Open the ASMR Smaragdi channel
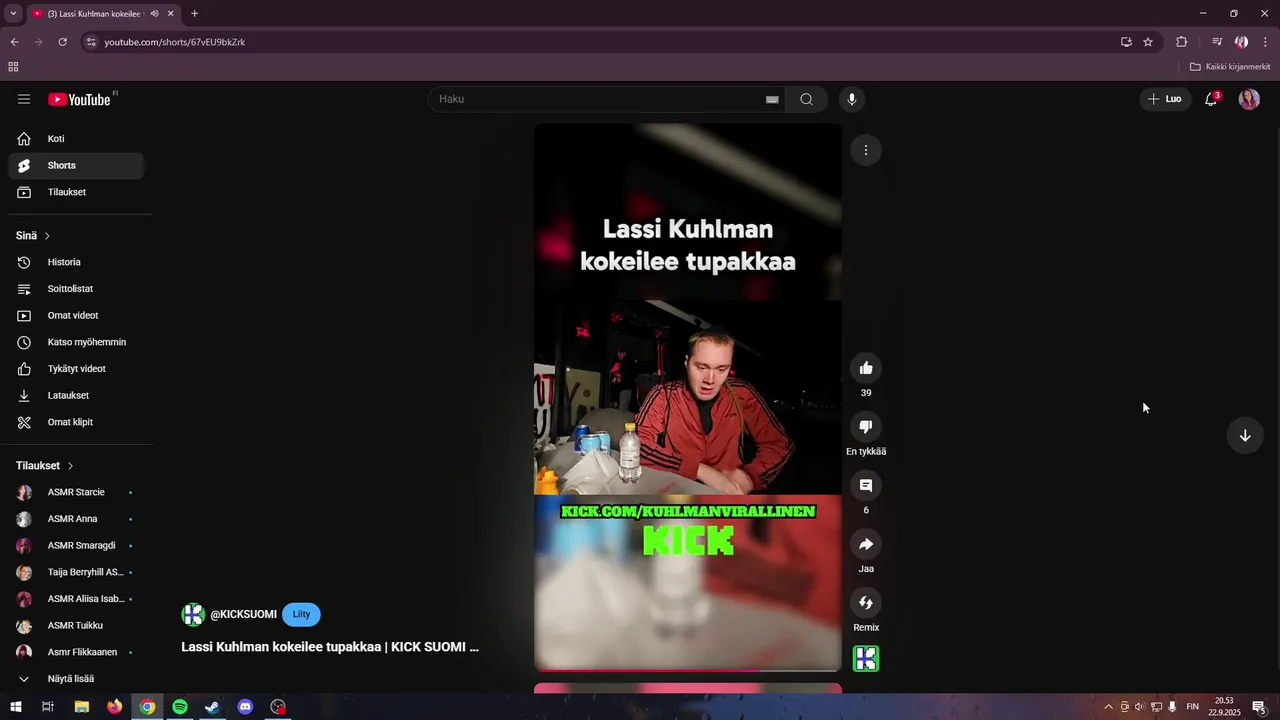Viewport: 1280px width, 720px height. tap(76, 546)
